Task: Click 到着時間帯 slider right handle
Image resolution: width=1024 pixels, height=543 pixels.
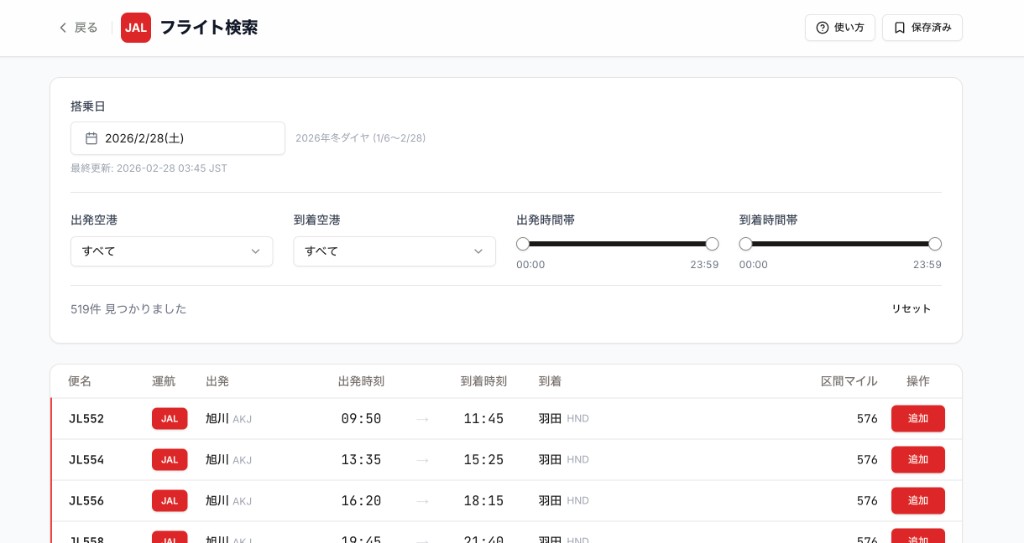Action: (x=935, y=244)
